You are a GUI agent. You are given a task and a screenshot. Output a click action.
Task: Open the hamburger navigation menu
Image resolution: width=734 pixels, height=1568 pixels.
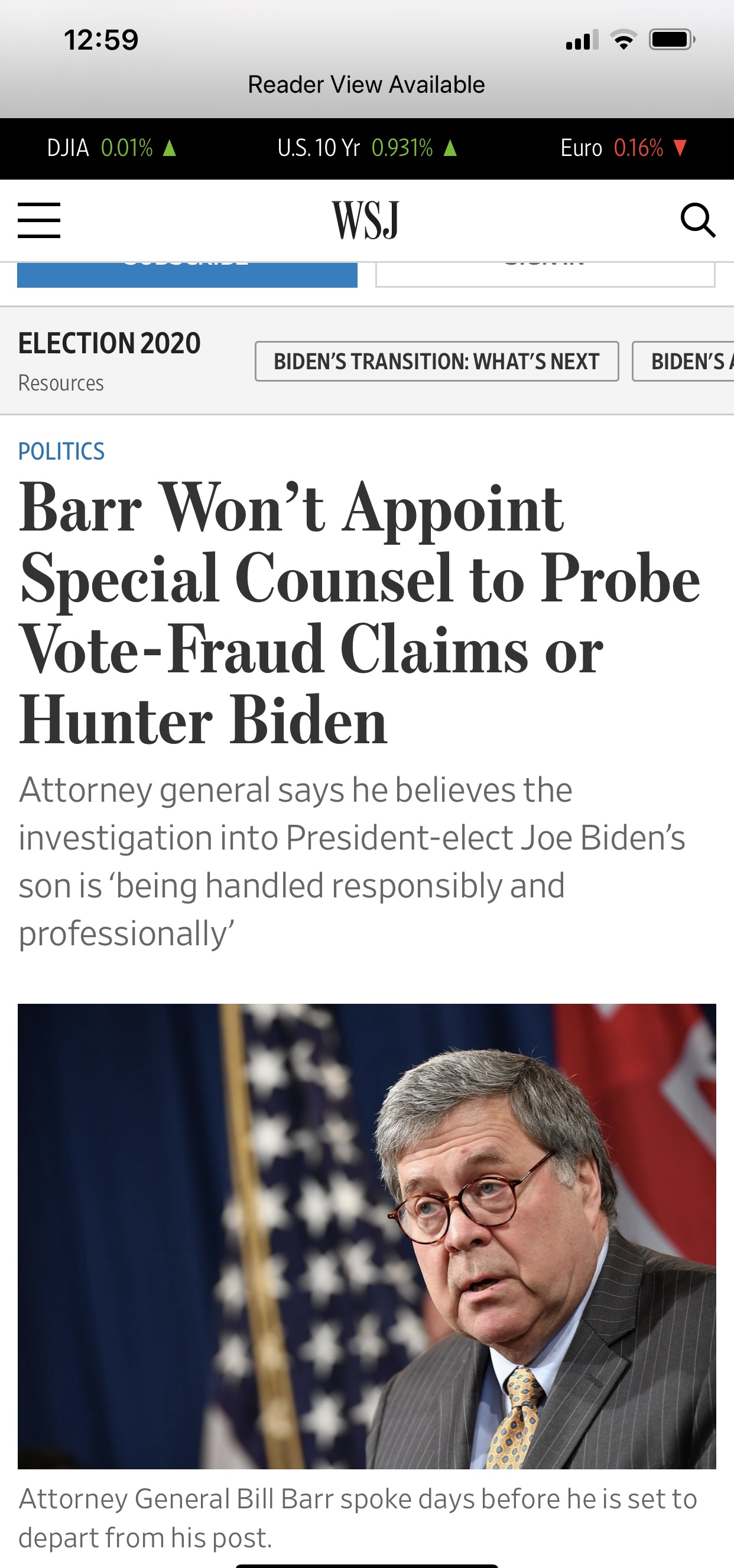click(39, 220)
